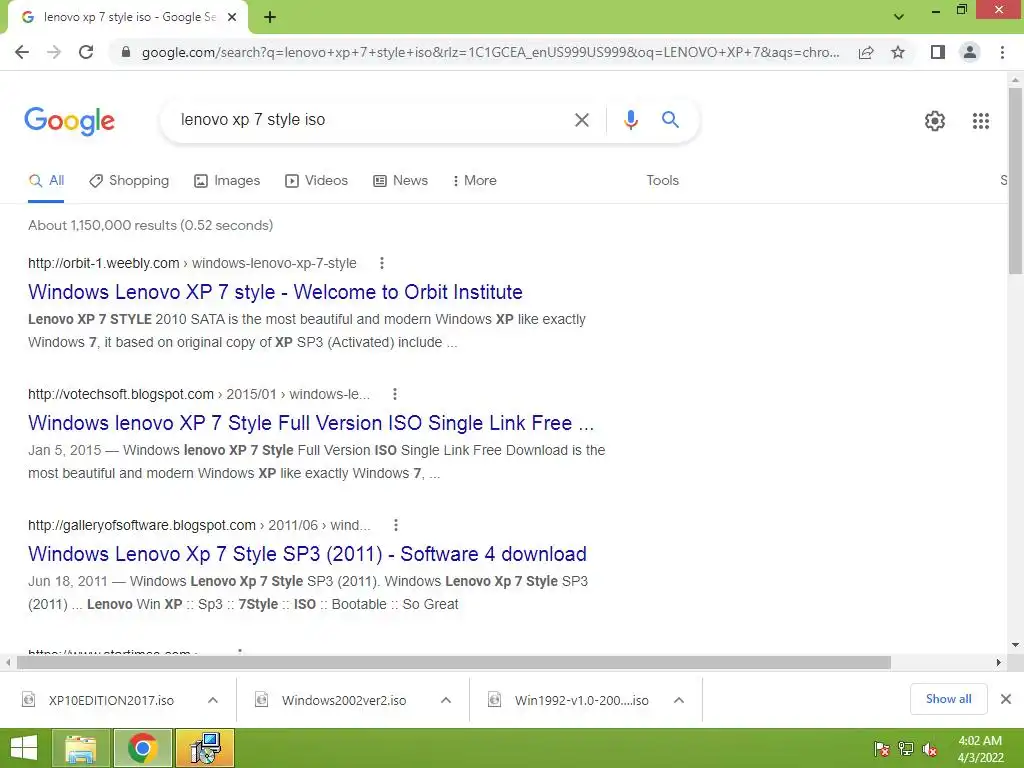Expand options for Windows2002ver2.iso download
Viewport: 1024px width, 768px height.
446,700
